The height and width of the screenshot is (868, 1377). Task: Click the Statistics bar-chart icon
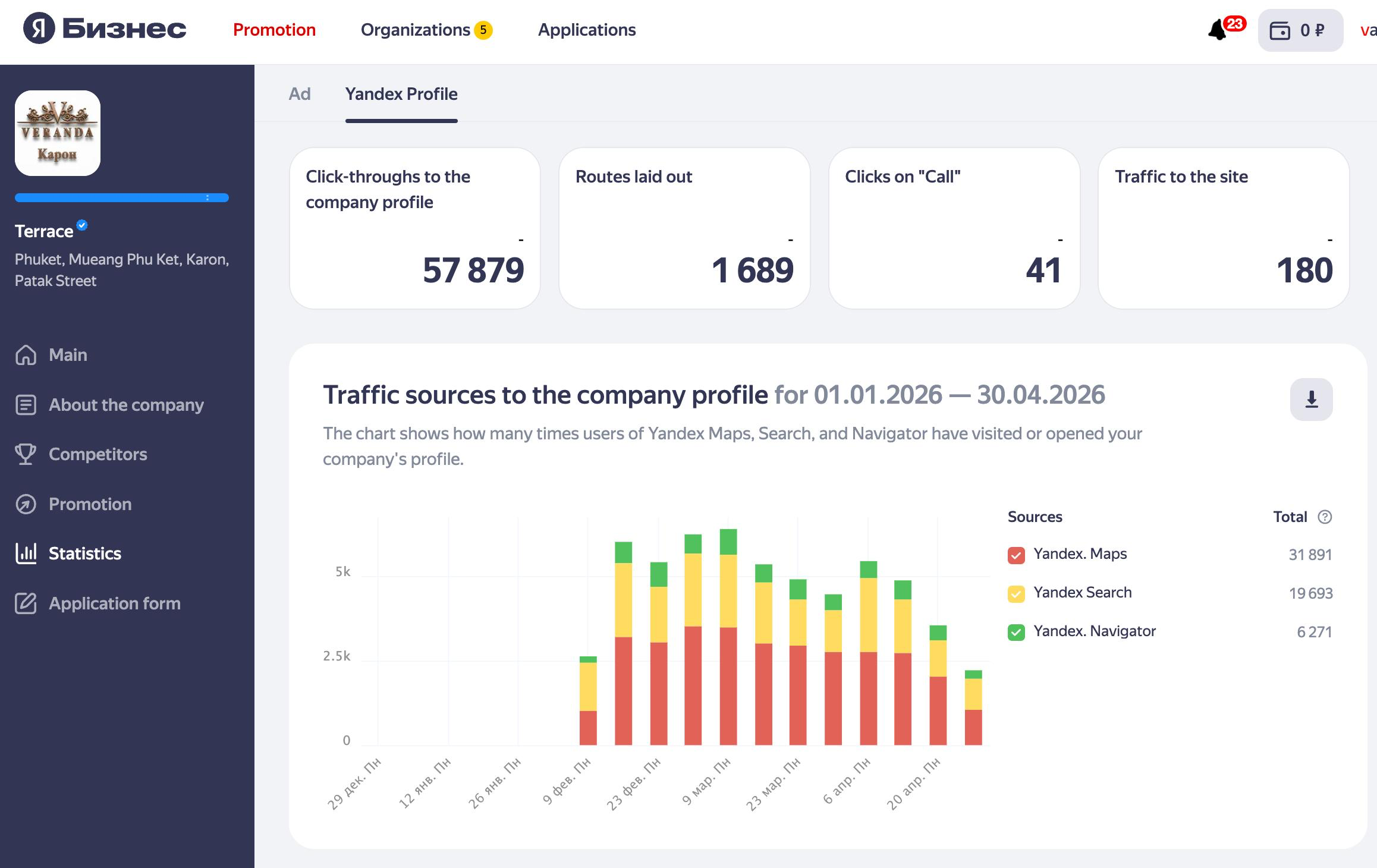pos(26,553)
